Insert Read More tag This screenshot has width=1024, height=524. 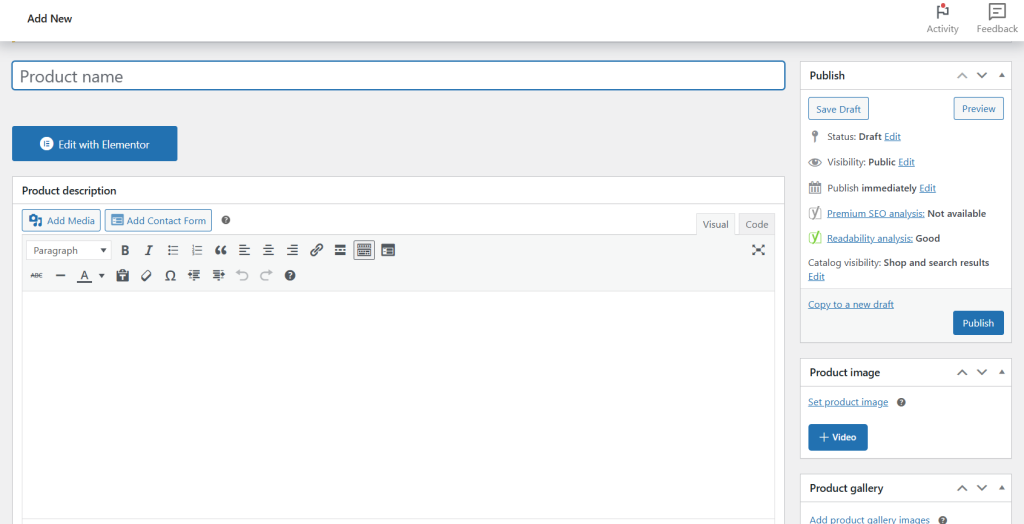click(340, 250)
